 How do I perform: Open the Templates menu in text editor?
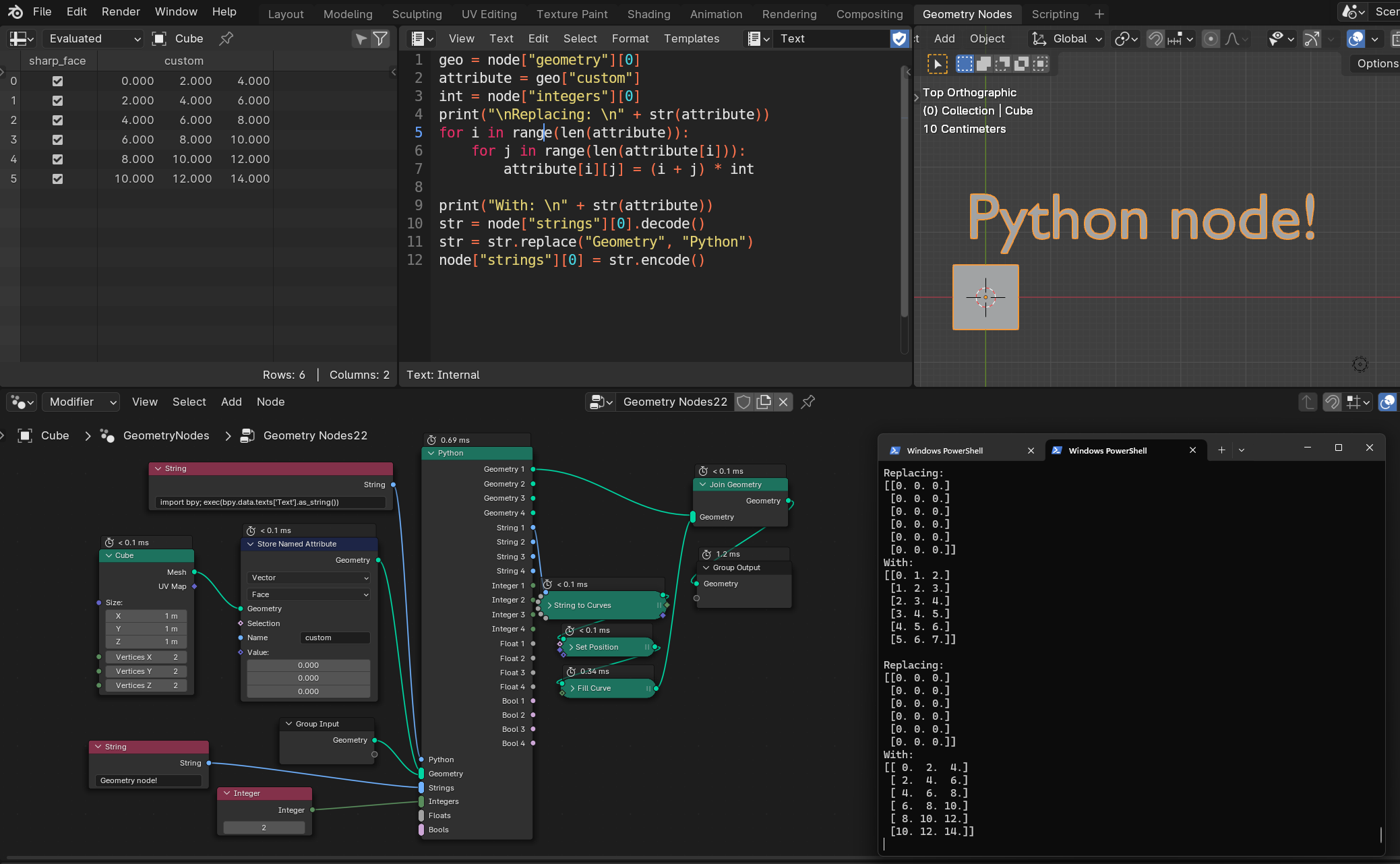click(692, 38)
